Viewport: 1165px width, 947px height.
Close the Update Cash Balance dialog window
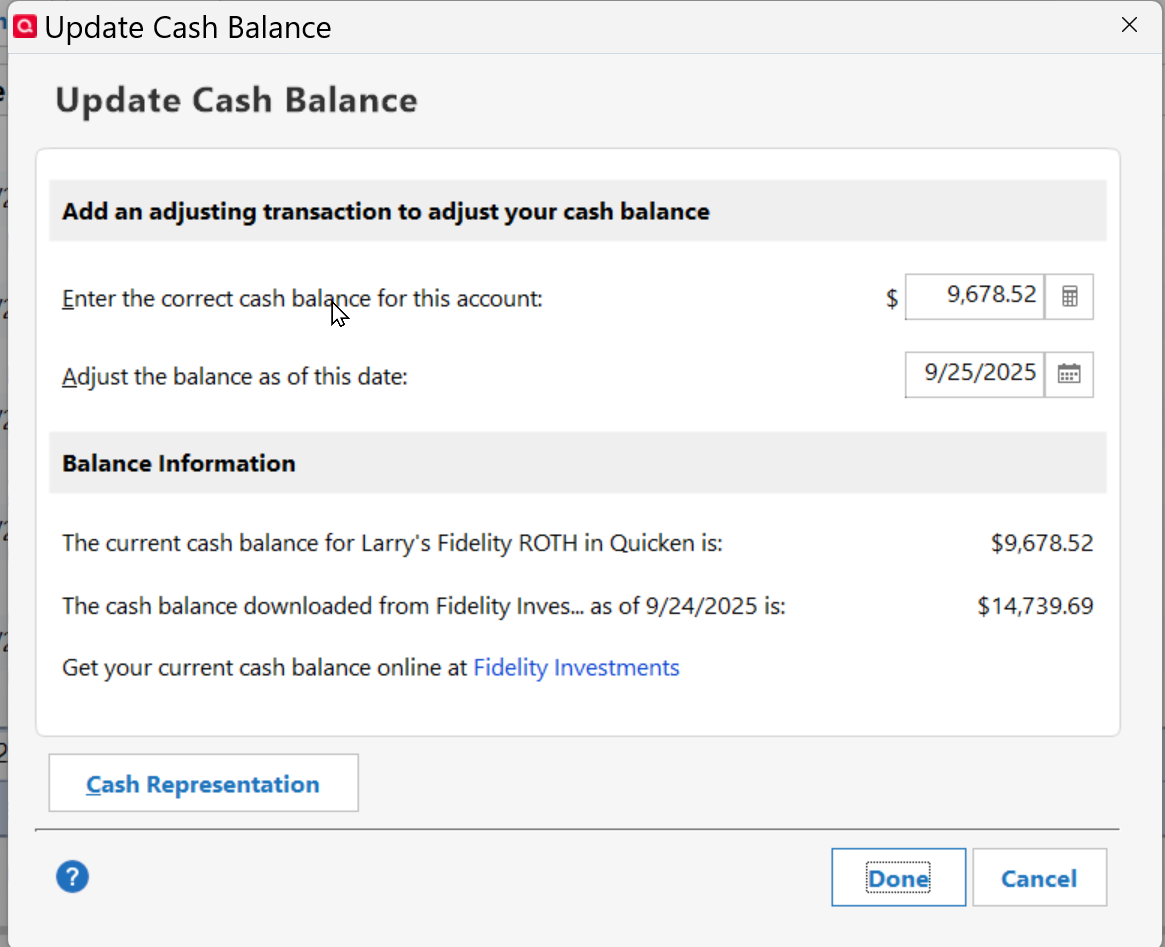coord(1129,26)
